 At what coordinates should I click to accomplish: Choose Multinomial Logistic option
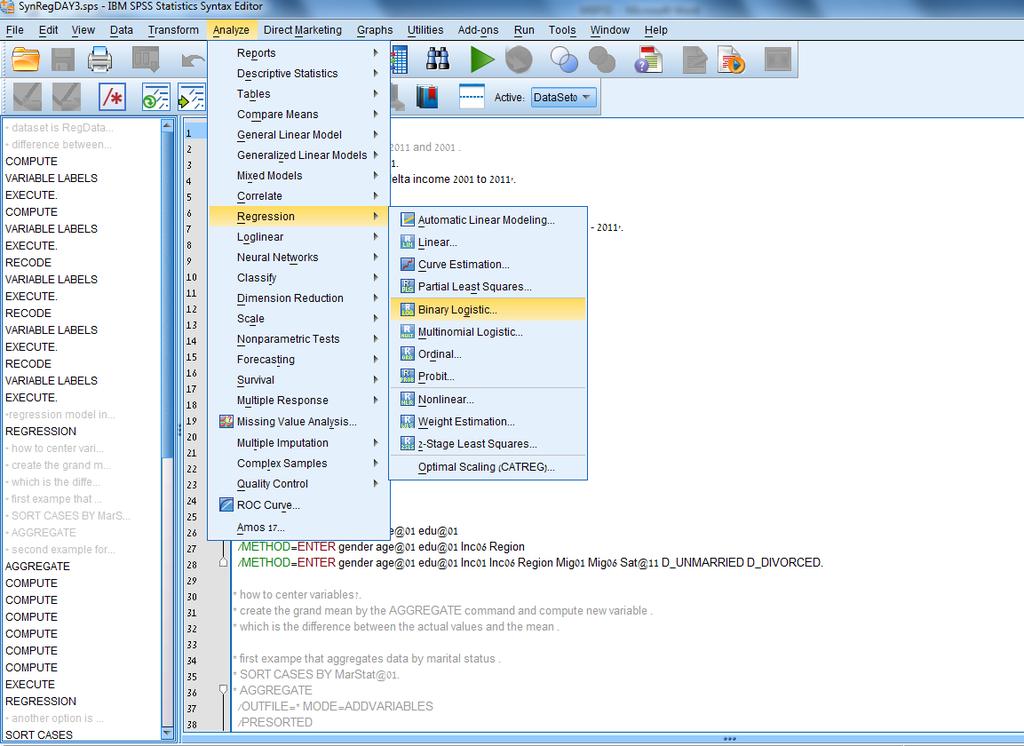(488, 332)
